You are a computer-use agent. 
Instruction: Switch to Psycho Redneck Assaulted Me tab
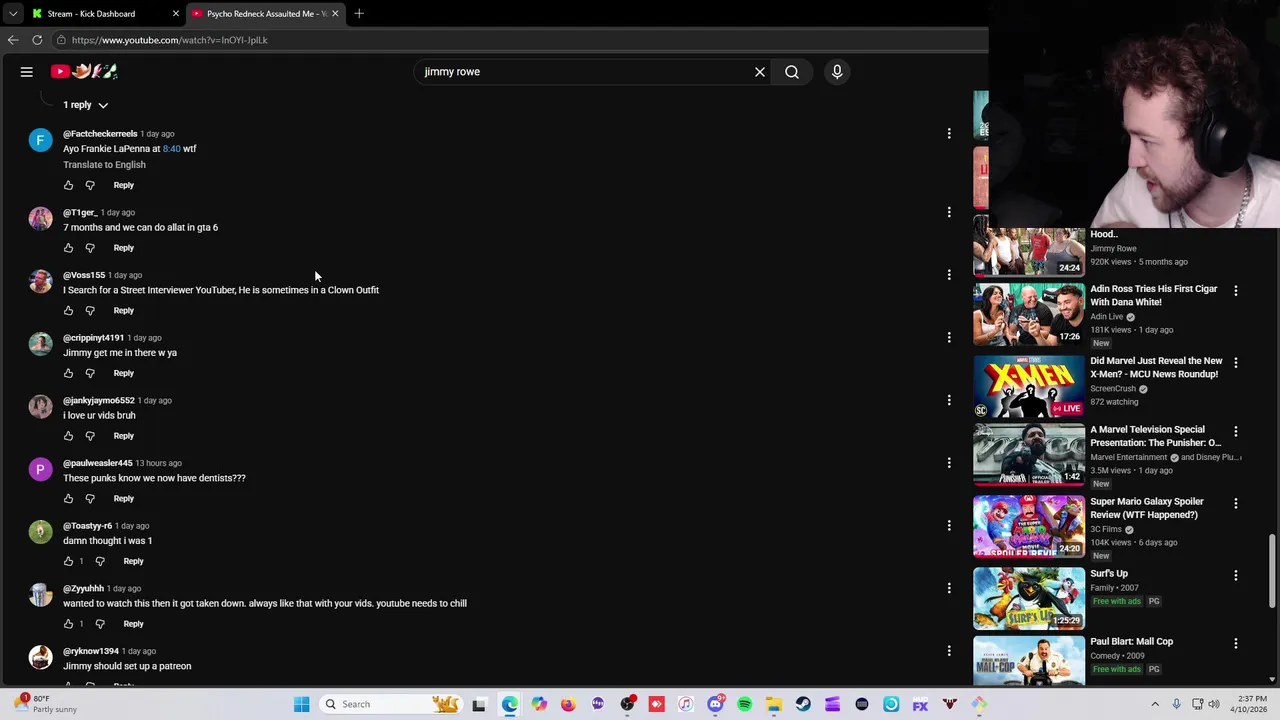pos(266,13)
